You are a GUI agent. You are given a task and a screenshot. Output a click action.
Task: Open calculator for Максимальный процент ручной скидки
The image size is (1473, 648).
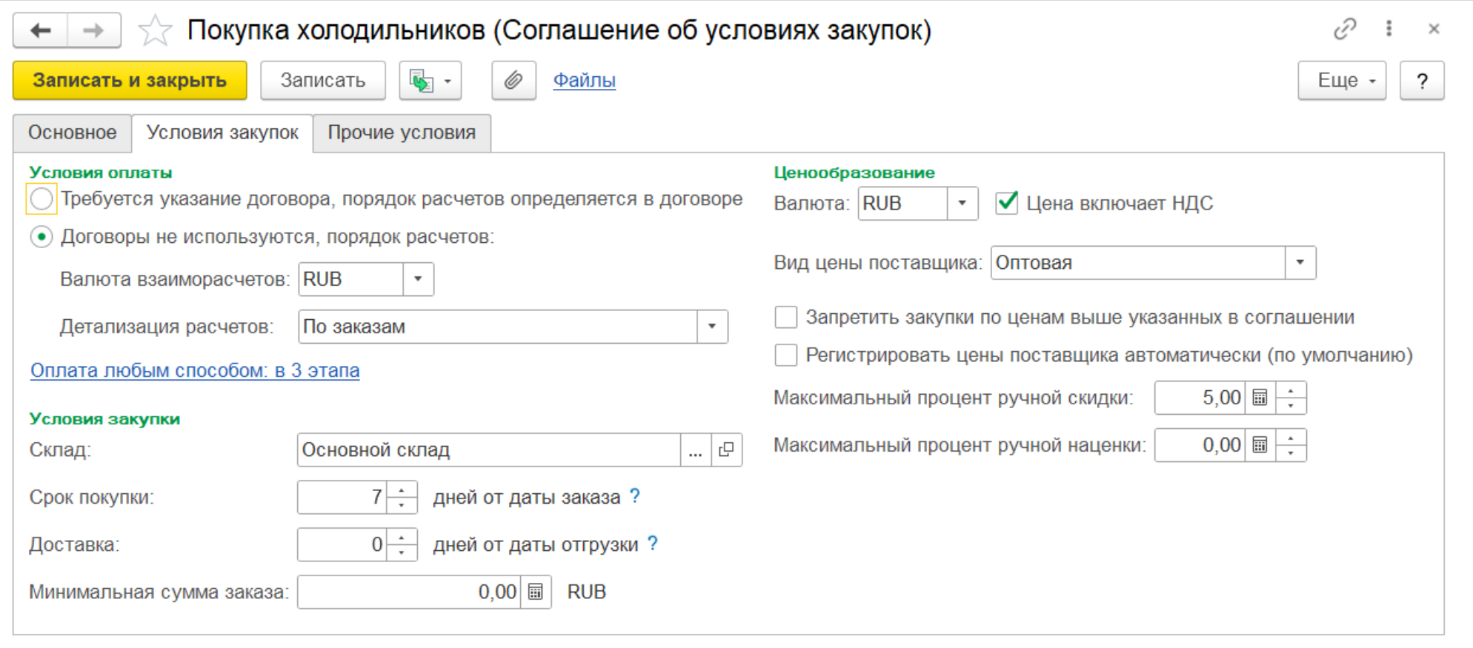point(1260,398)
